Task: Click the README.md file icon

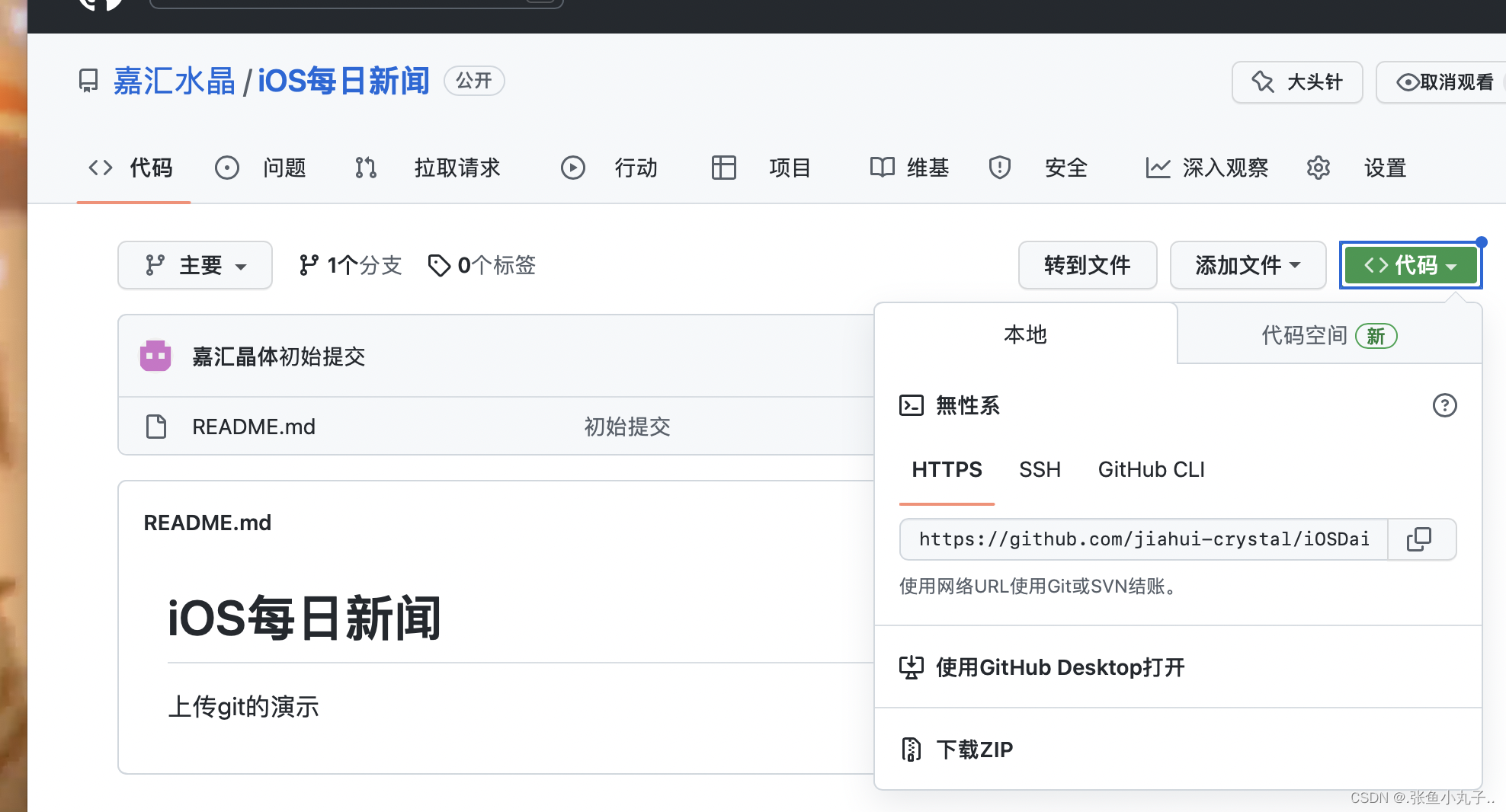Action: pos(156,427)
